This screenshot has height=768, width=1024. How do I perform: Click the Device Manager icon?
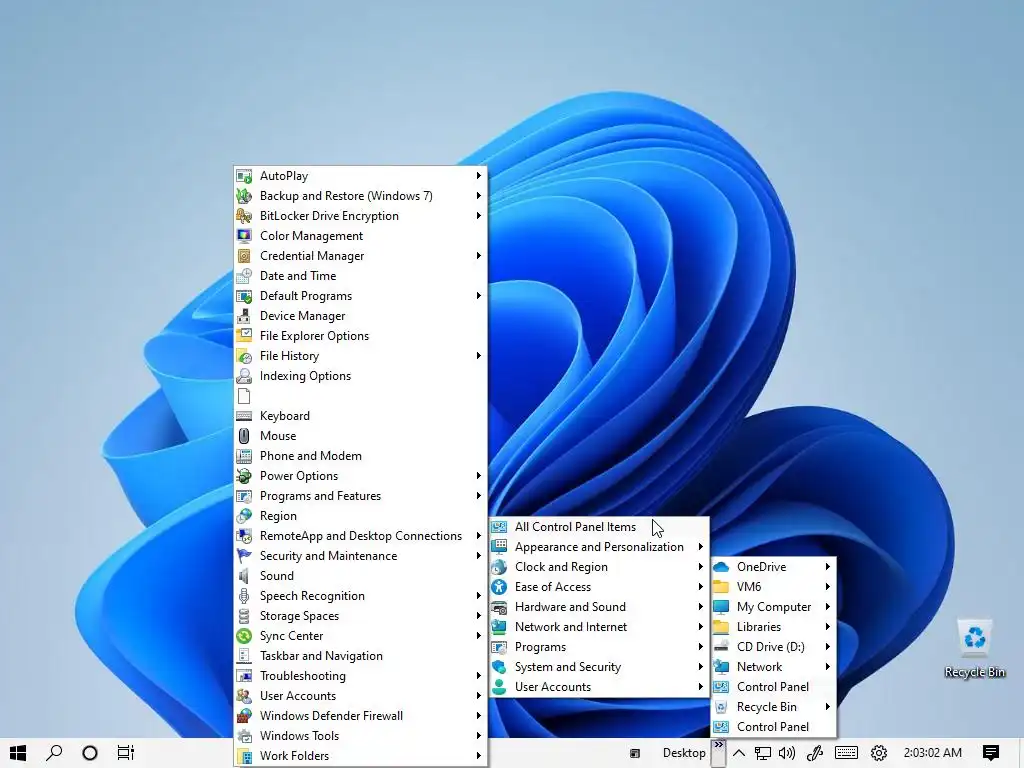(244, 316)
